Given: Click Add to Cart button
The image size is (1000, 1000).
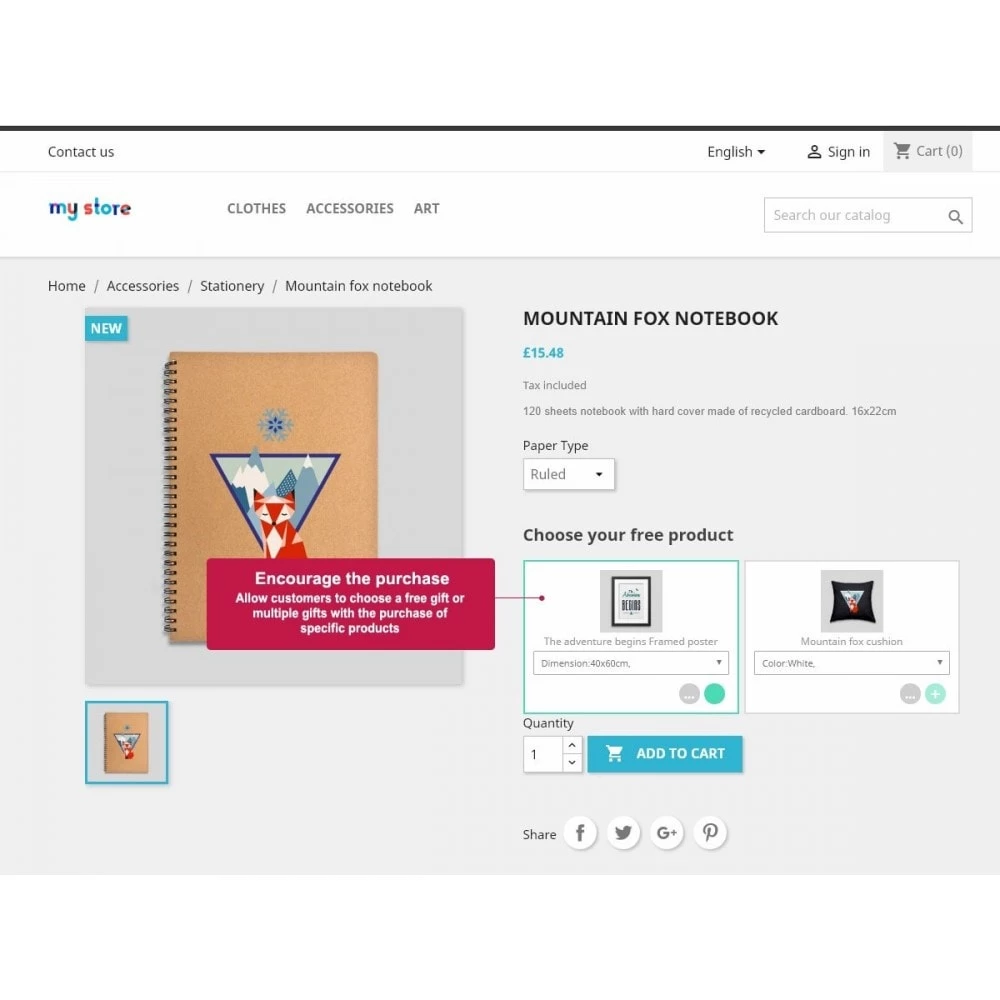Looking at the screenshot, I should (x=665, y=754).
